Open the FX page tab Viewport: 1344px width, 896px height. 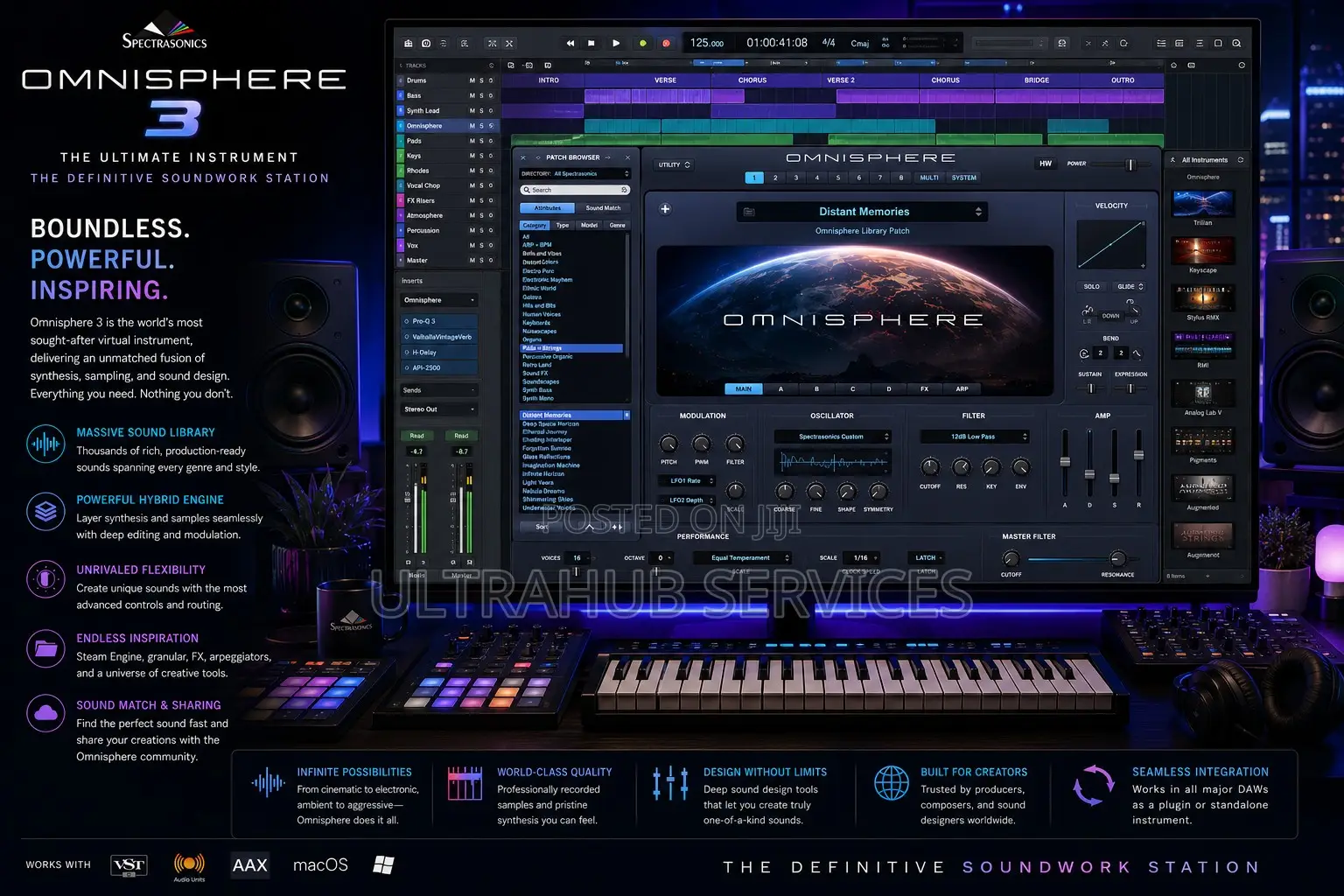click(924, 389)
